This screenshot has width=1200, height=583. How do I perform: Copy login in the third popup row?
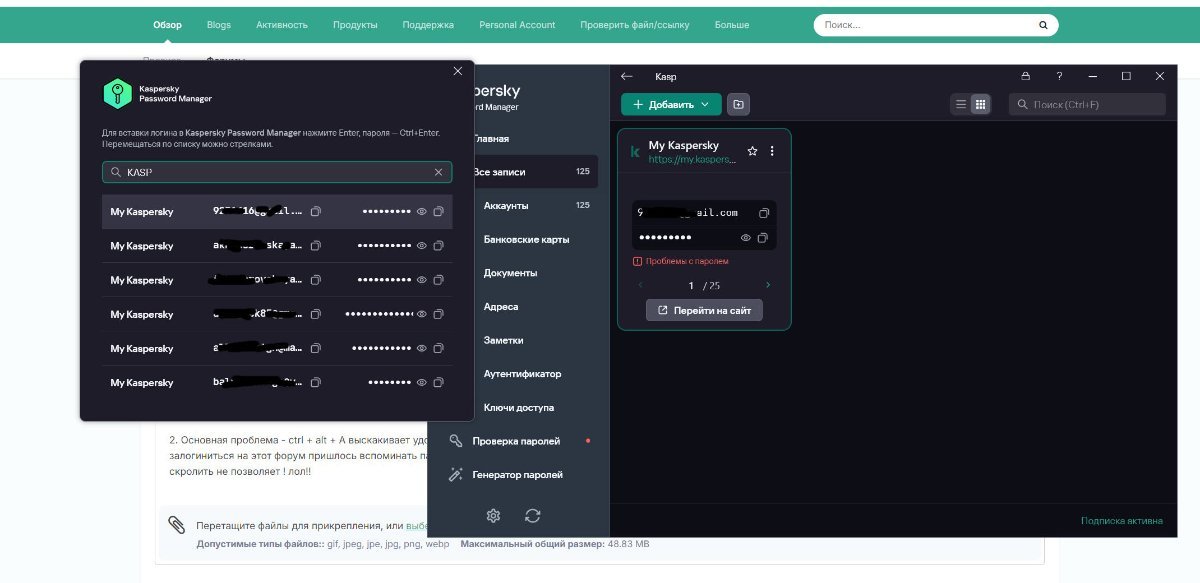pos(315,280)
